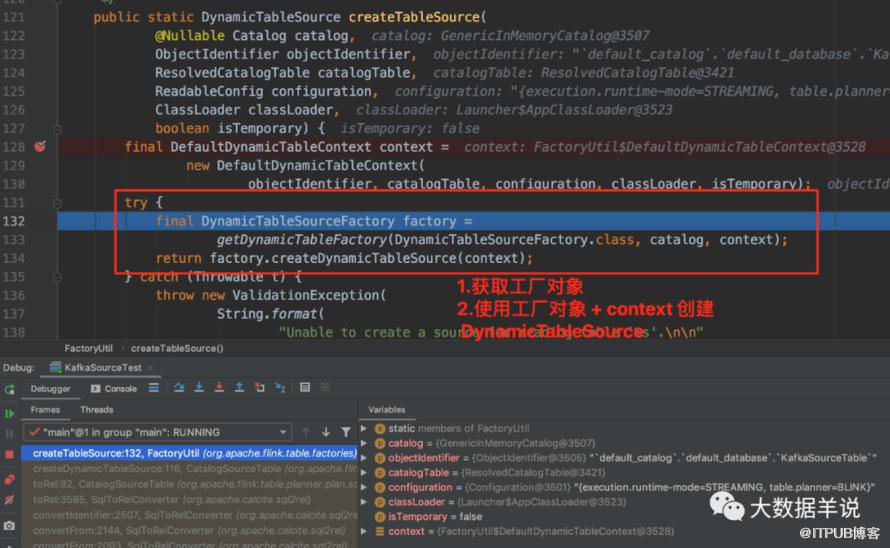Open View Breakpoints icon in debug sidebar
This screenshot has width=890, height=548.
pyautogui.click(x=10, y=479)
